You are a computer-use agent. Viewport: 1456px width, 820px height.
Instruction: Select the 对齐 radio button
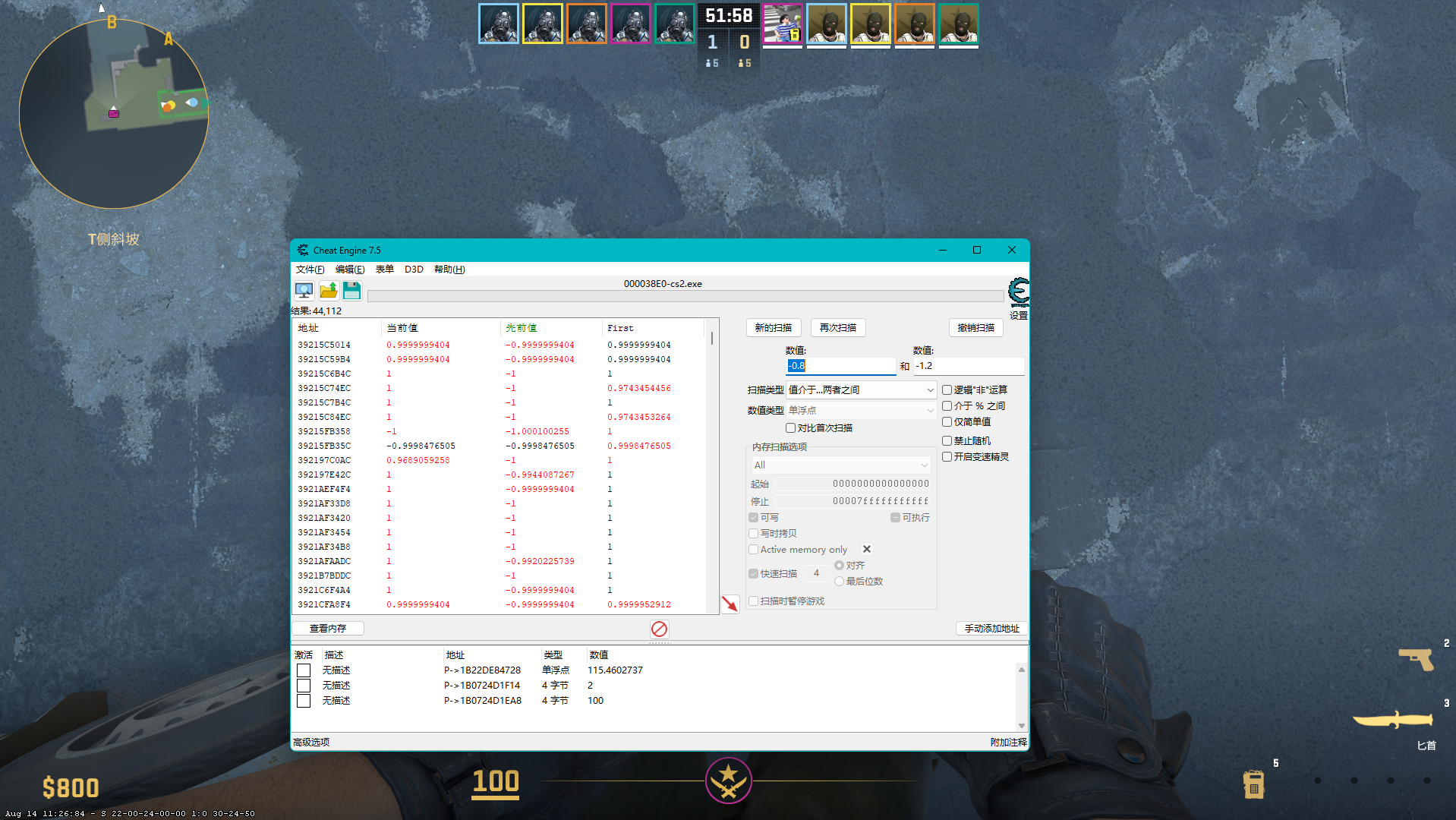coord(839,565)
